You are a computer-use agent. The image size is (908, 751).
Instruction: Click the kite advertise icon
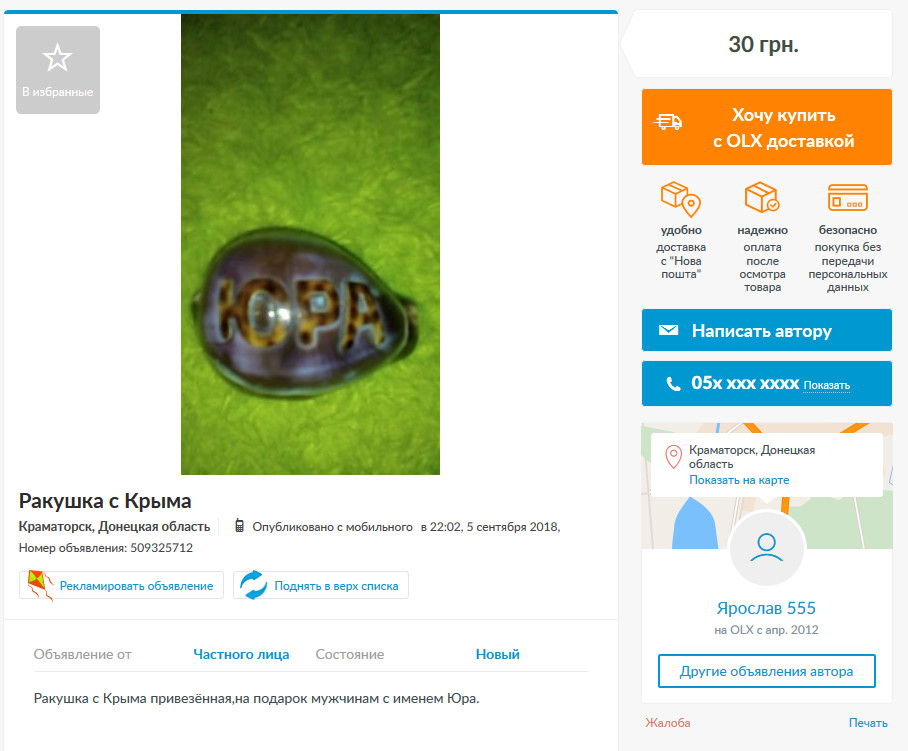[x=40, y=585]
